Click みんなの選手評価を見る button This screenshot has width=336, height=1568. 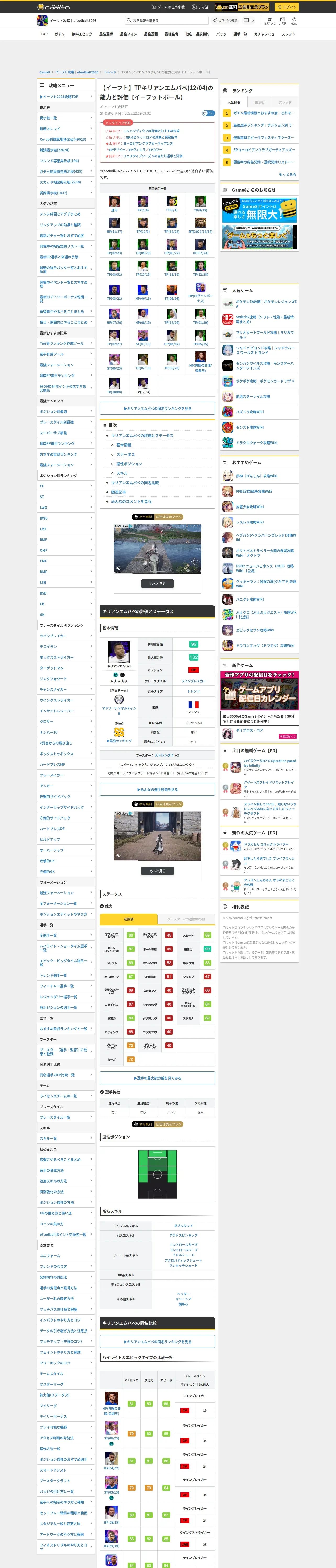pyautogui.click(x=157, y=789)
